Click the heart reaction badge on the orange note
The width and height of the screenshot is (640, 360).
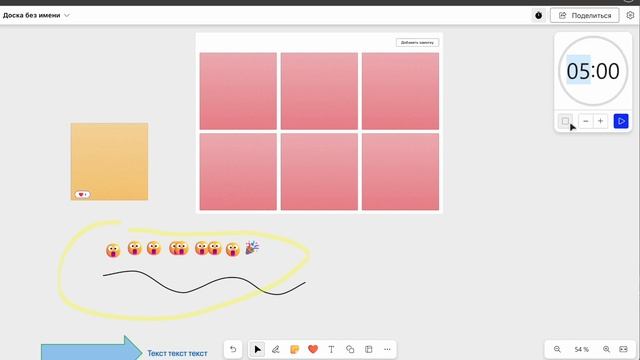tap(82, 195)
